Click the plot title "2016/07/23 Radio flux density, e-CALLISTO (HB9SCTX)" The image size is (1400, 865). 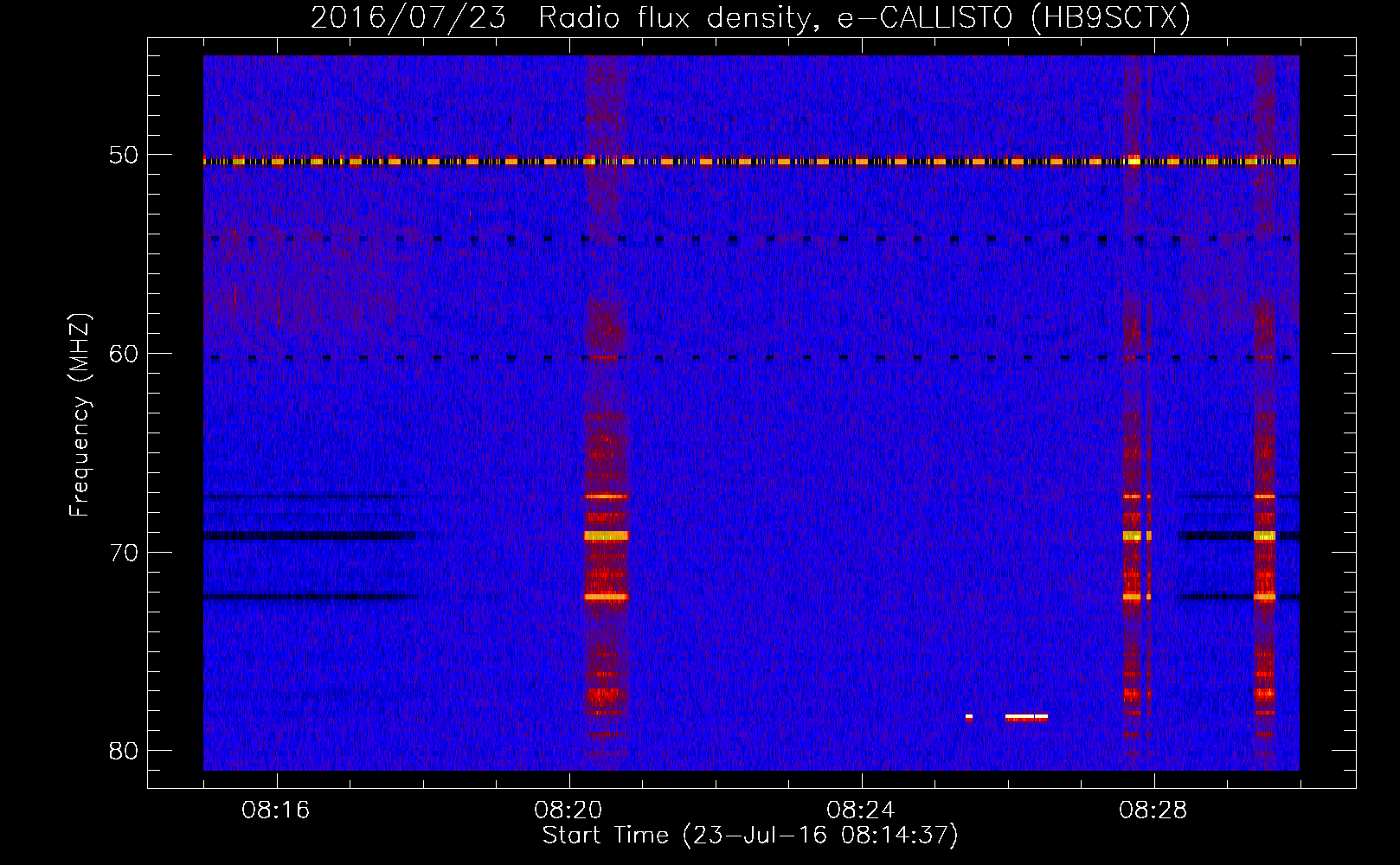click(x=750, y=17)
